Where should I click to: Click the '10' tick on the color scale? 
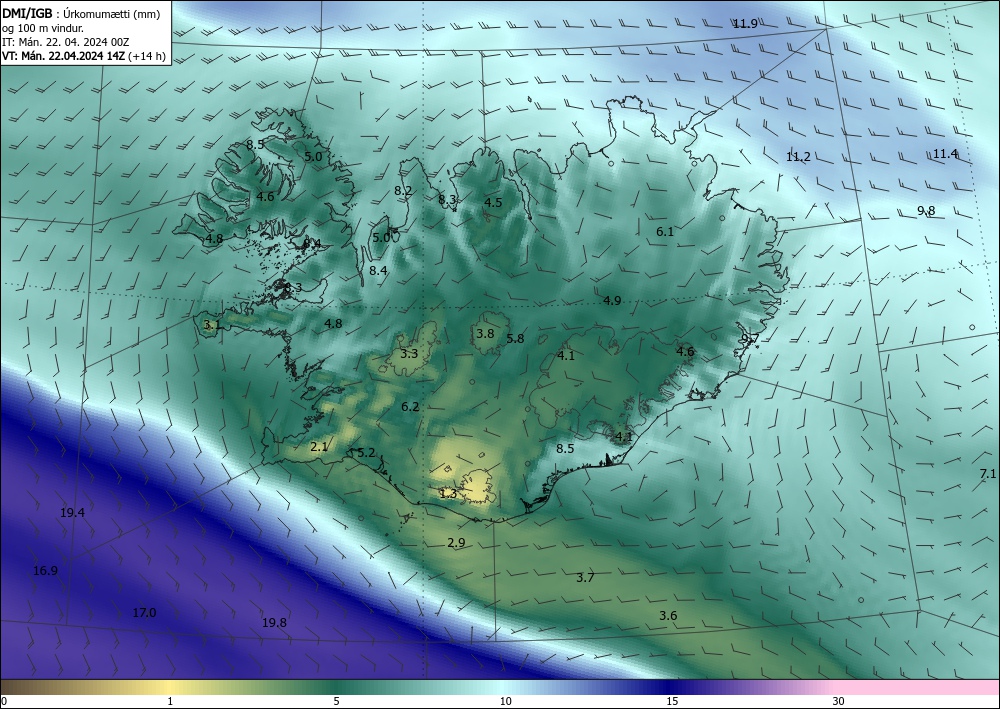tap(506, 702)
